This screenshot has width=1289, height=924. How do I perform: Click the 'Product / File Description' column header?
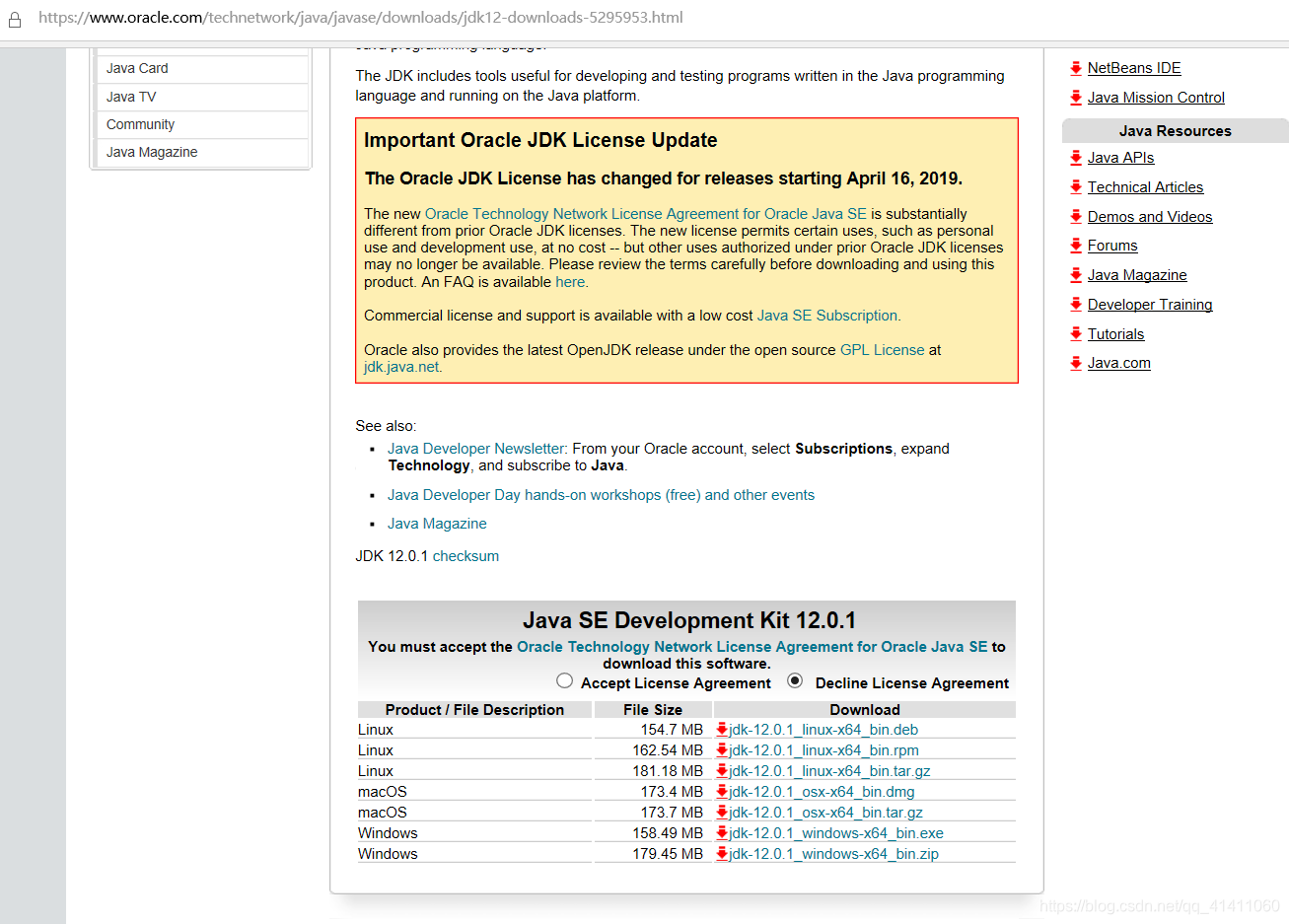474,710
